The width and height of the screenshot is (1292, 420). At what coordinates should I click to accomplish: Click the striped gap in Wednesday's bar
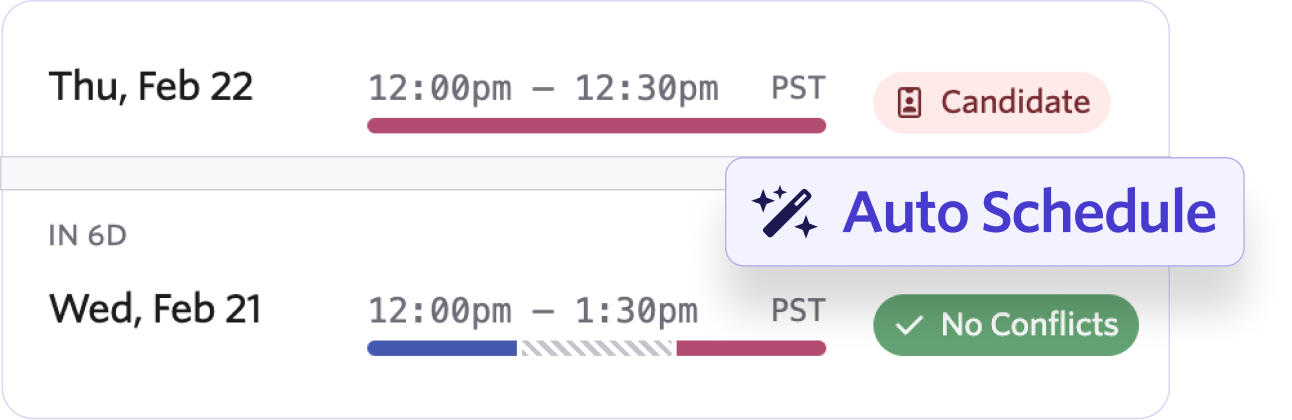(596, 348)
